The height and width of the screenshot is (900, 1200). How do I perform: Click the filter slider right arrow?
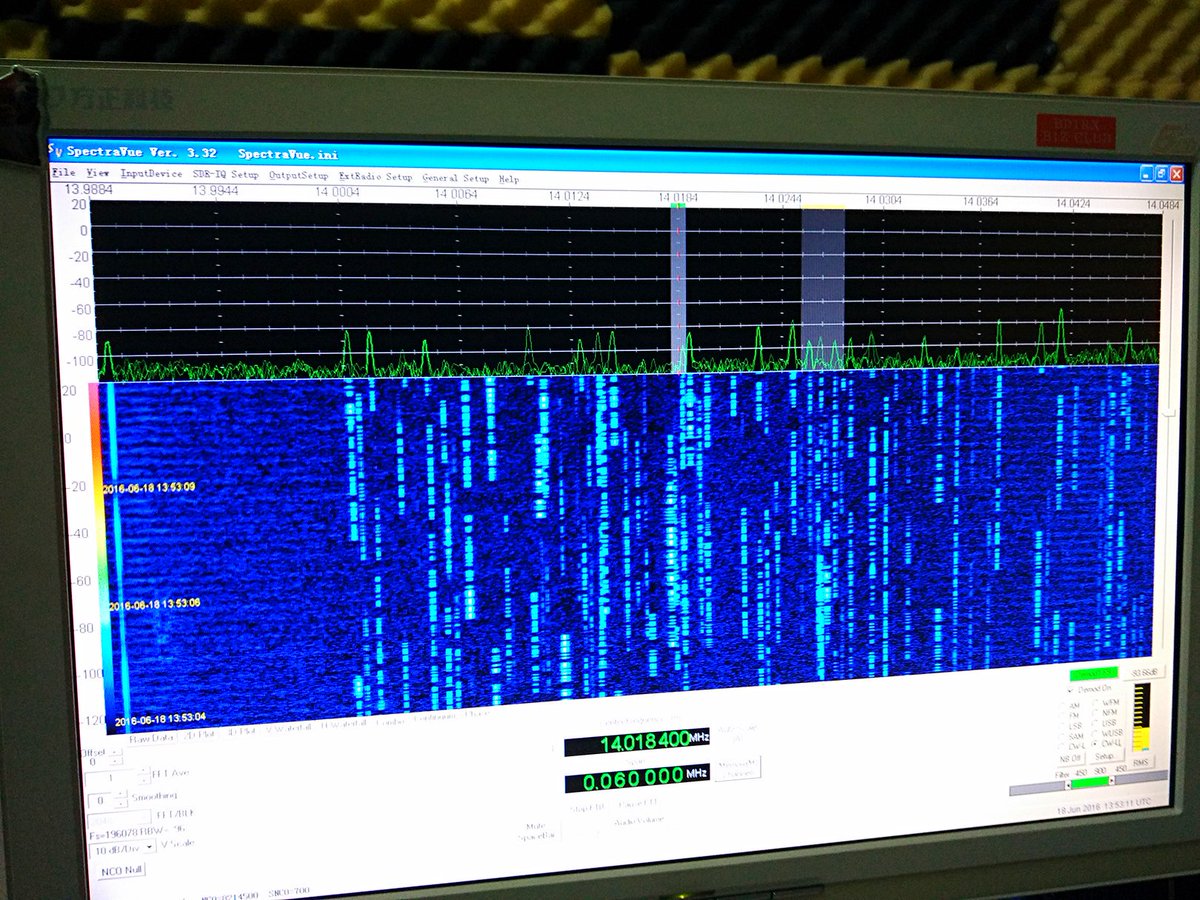tap(1112, 780)
